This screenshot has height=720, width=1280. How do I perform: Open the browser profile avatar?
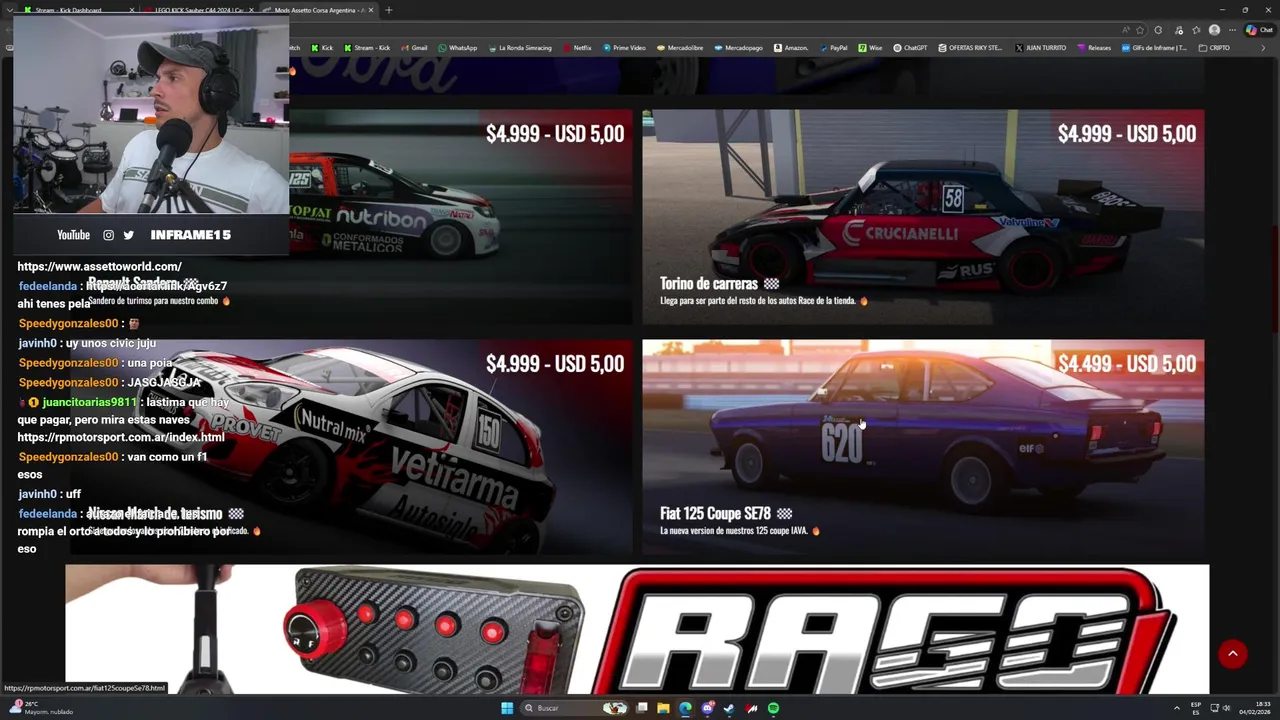click(1214, 30)
